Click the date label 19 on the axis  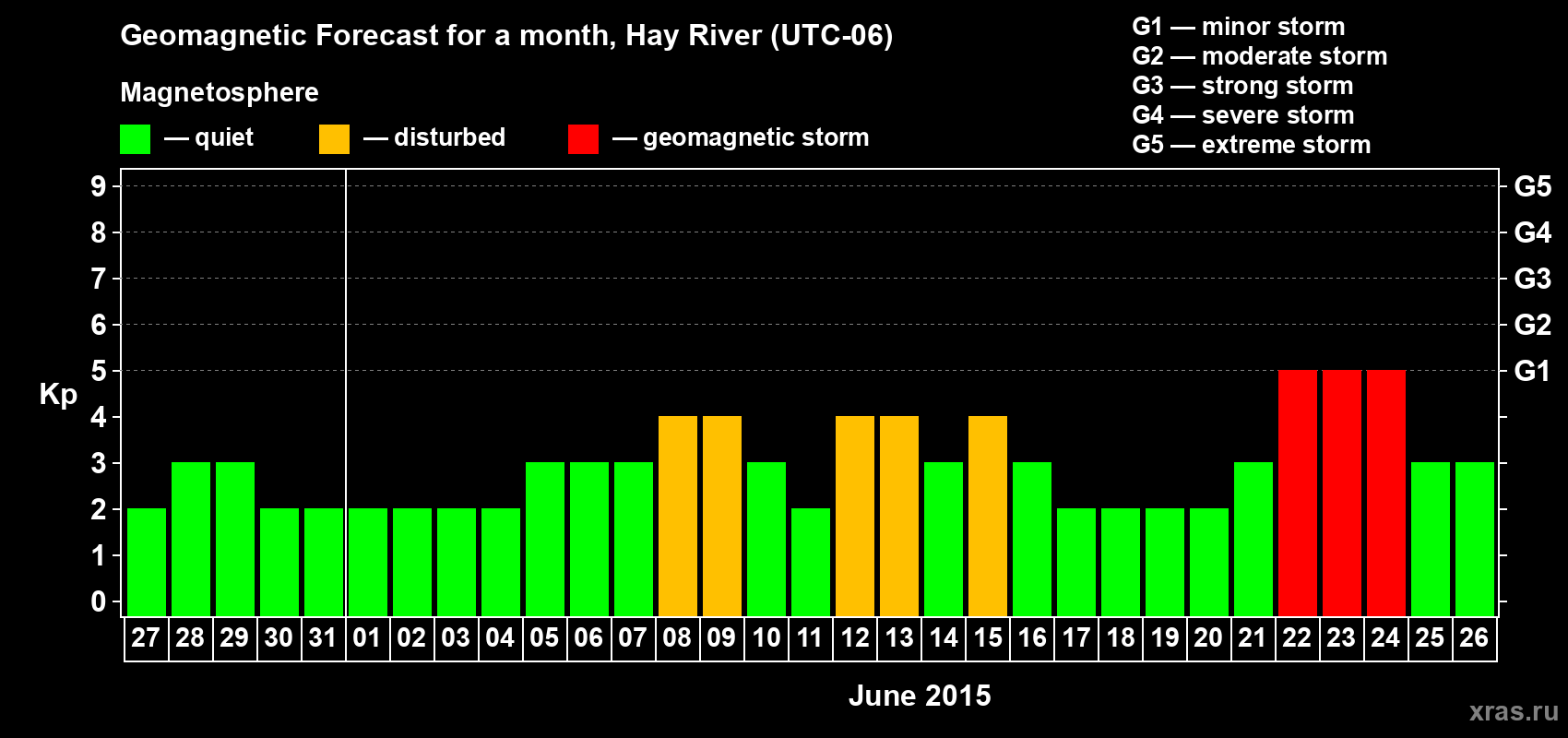click(1164, 638)
